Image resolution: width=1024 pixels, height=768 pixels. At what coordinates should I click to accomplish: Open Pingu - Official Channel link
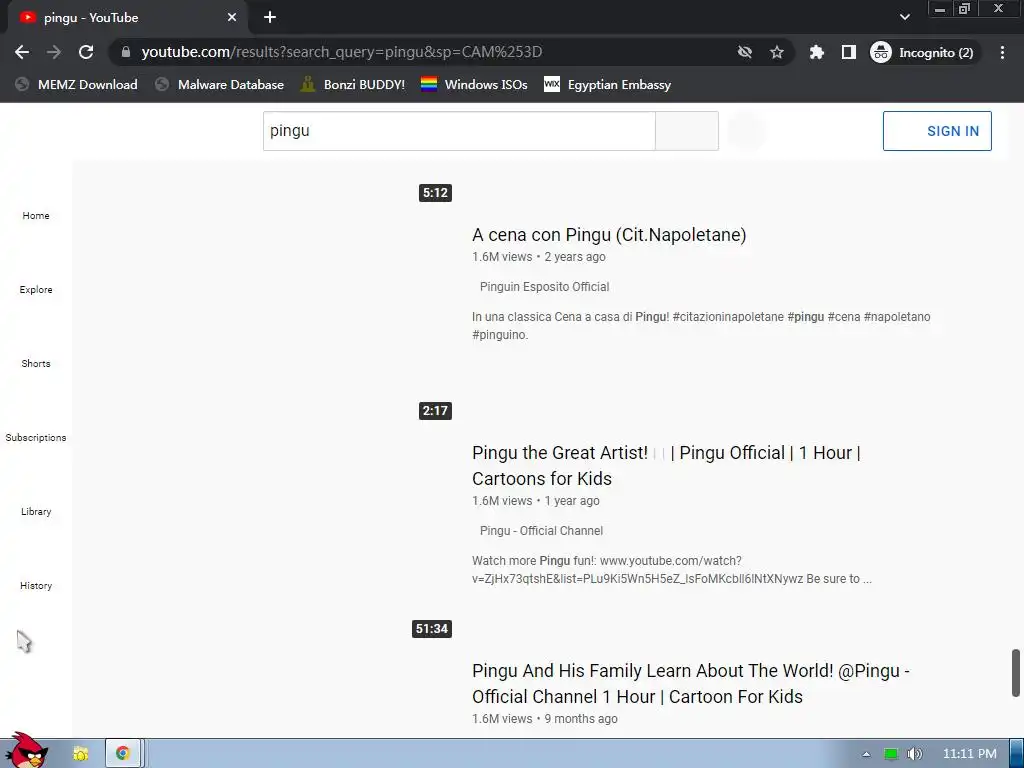[x=541, y=531]
